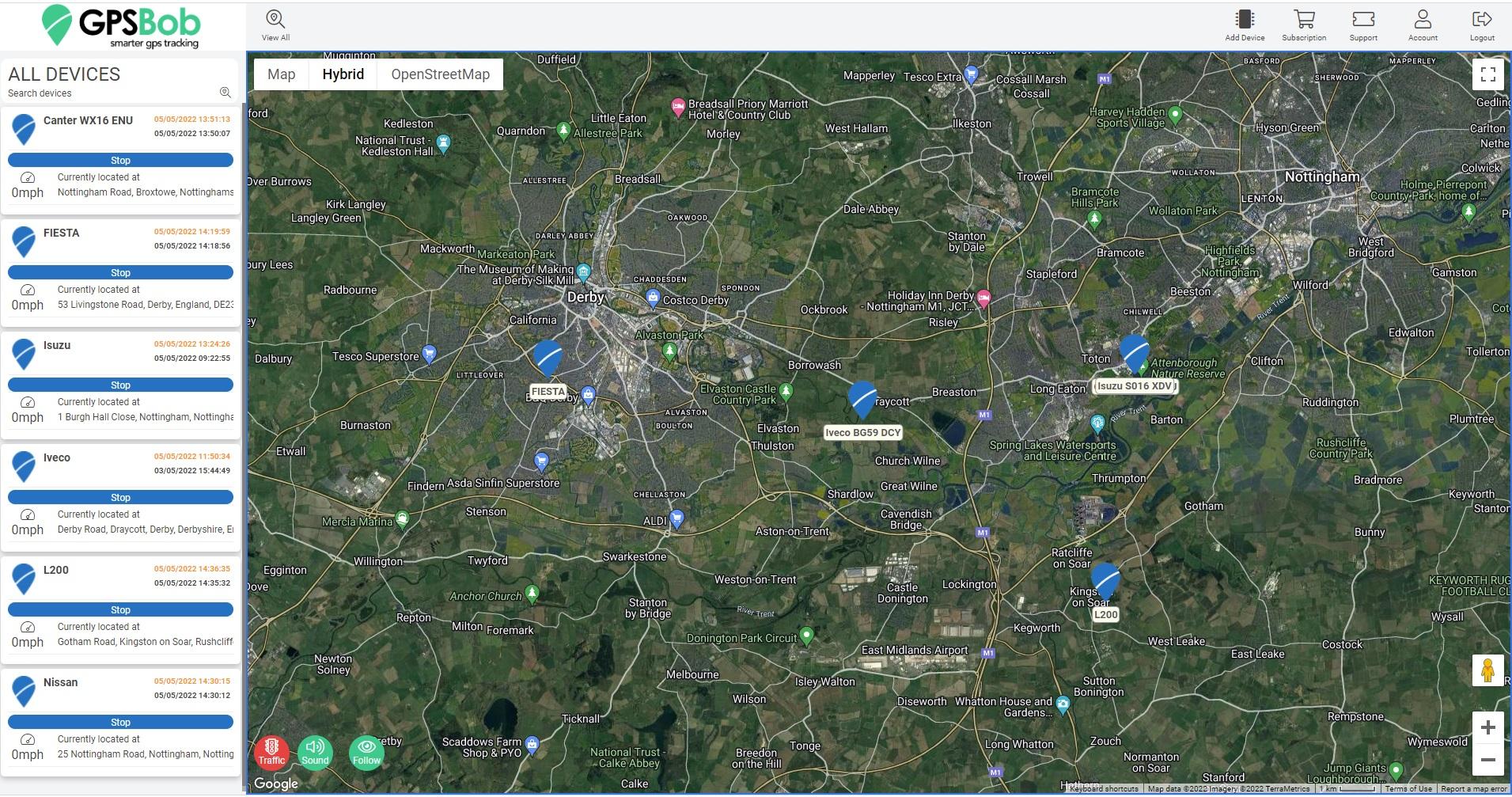Click the FIESTA device pin icon in list

pos(24,241)
